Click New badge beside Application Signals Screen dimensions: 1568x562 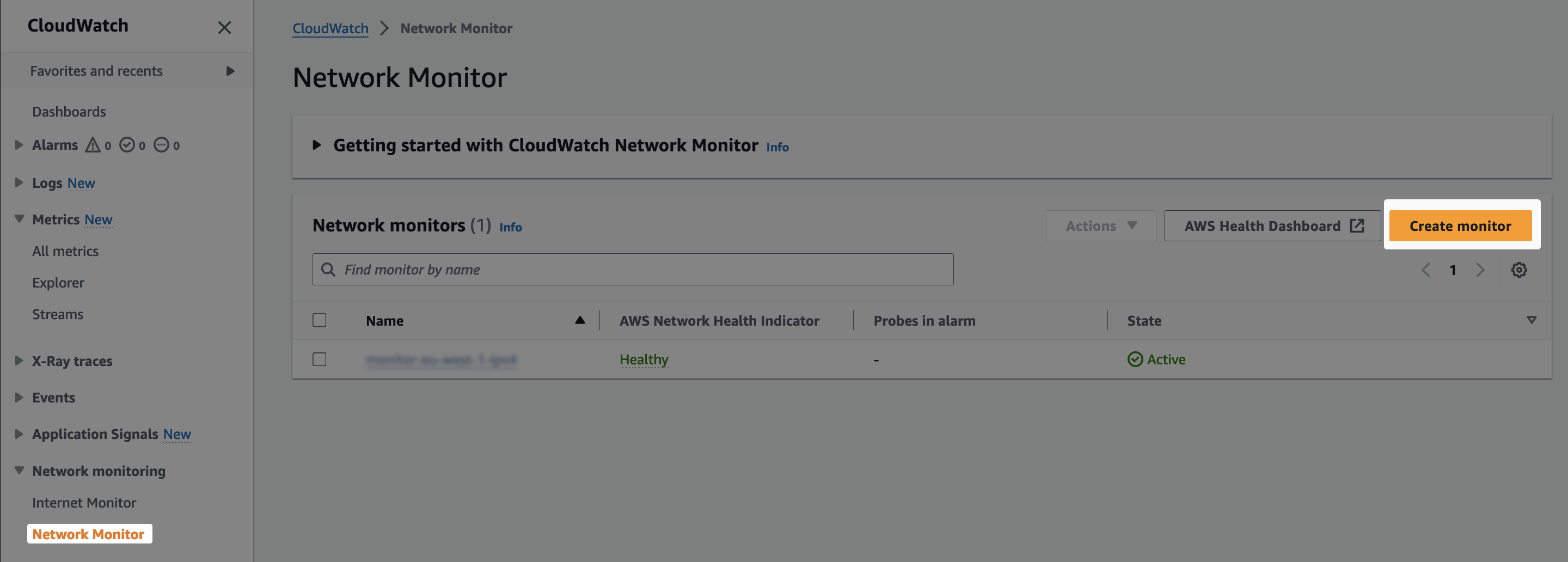177,434
